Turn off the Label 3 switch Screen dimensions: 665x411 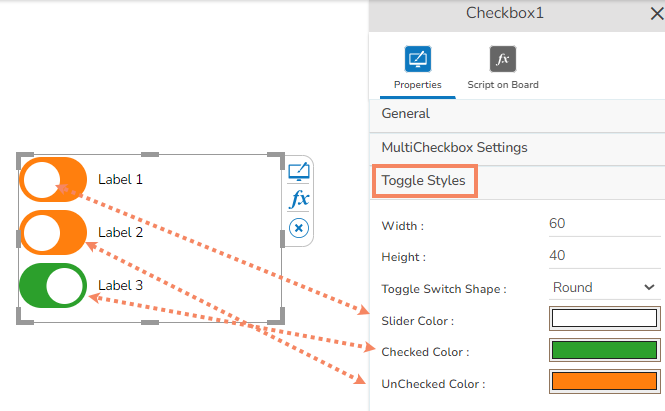point(52,285)
